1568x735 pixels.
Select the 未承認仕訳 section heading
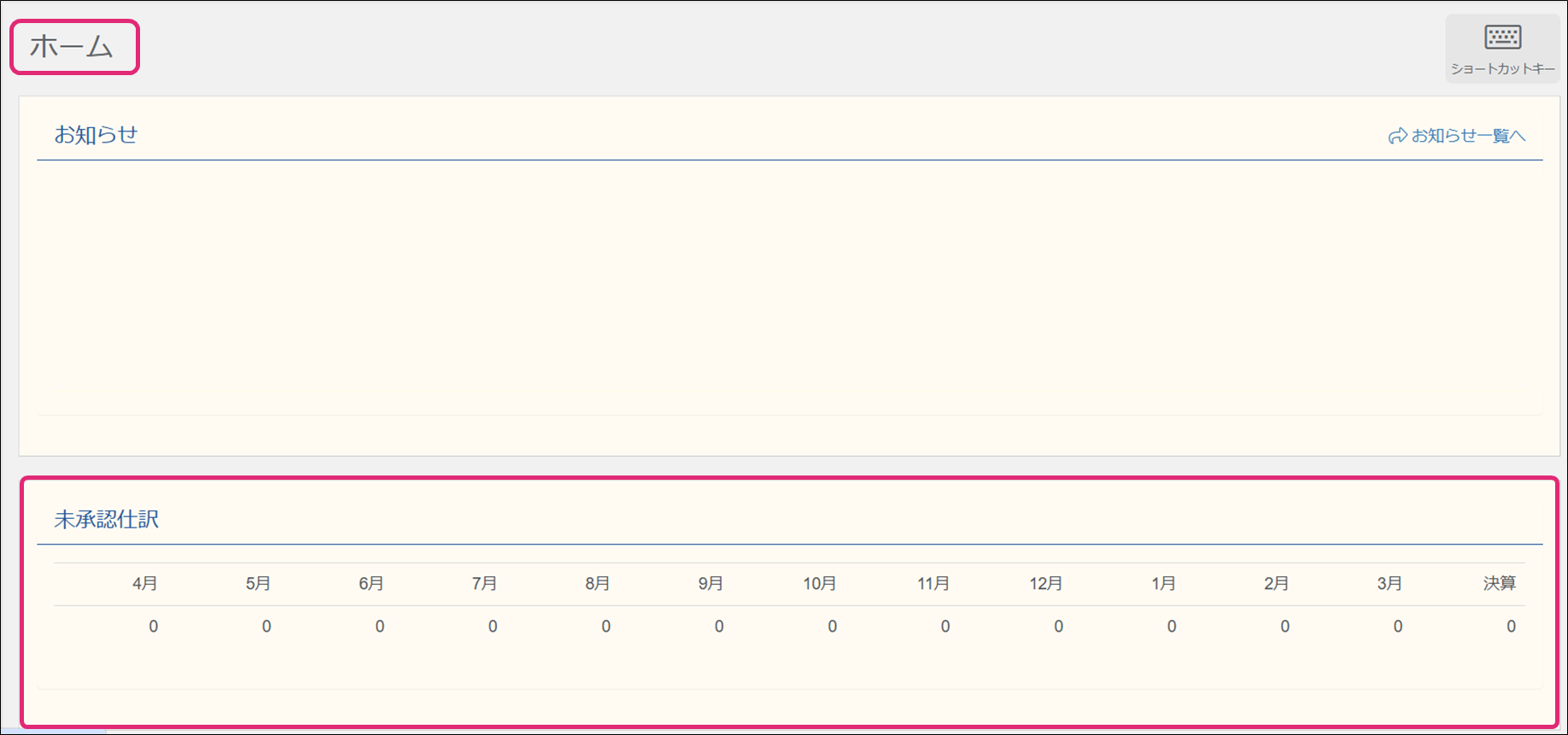107,519
